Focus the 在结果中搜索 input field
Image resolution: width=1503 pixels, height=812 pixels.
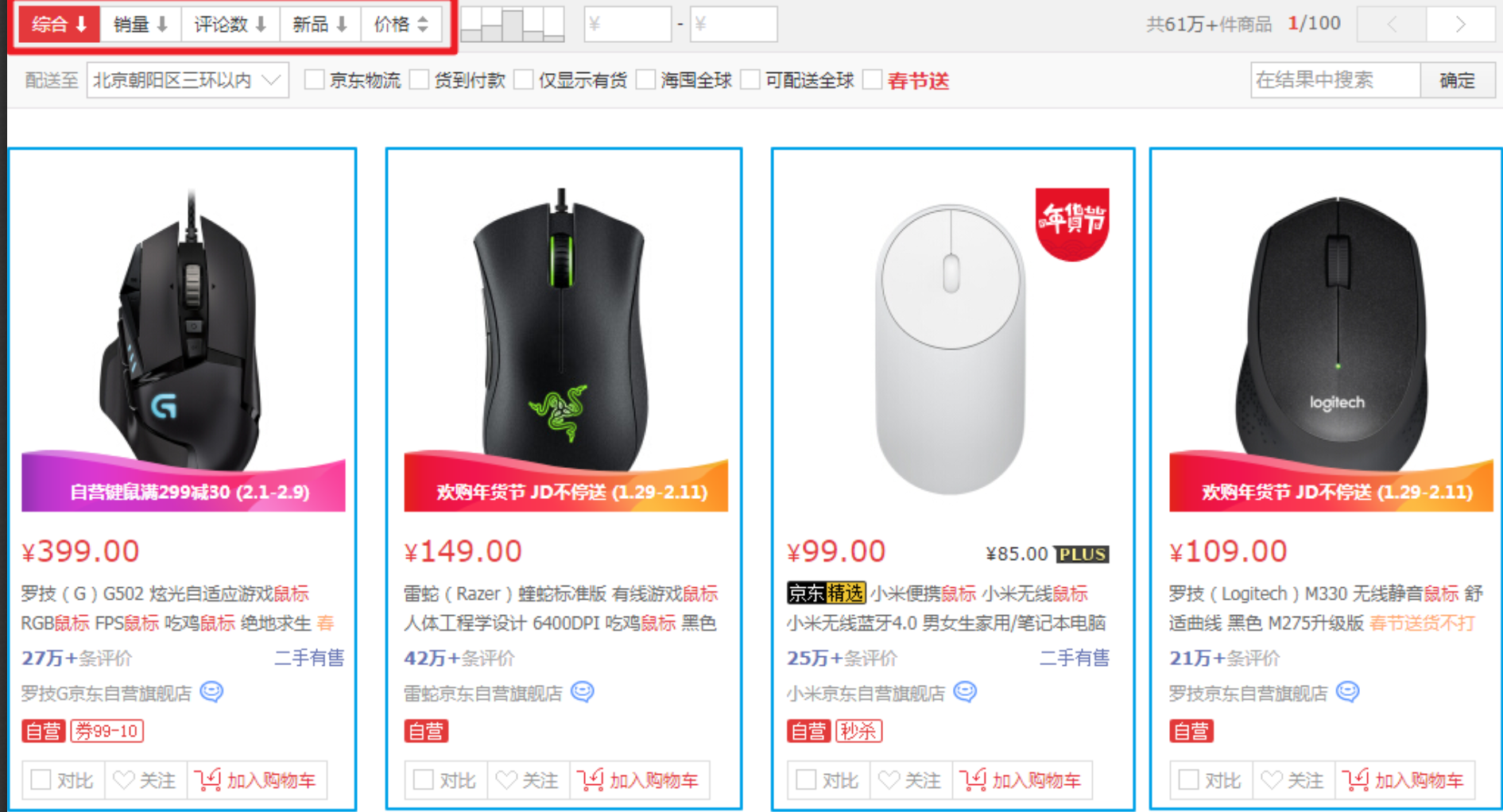tap(1335, 80)
